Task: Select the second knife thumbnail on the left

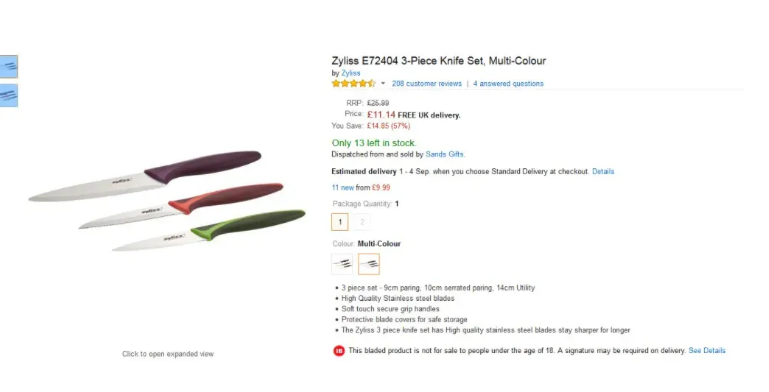Action: coord(8,95)
